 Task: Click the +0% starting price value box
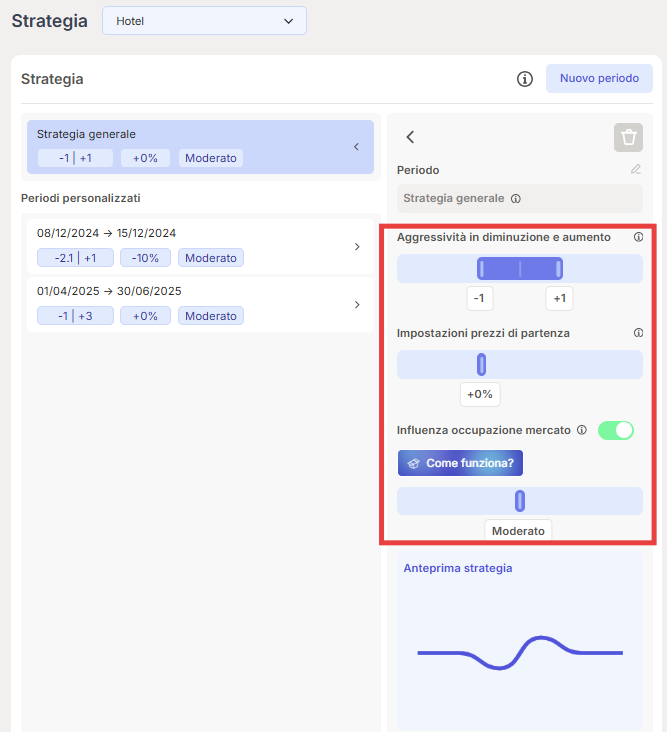pyautogui.click(x=480, y=394)
